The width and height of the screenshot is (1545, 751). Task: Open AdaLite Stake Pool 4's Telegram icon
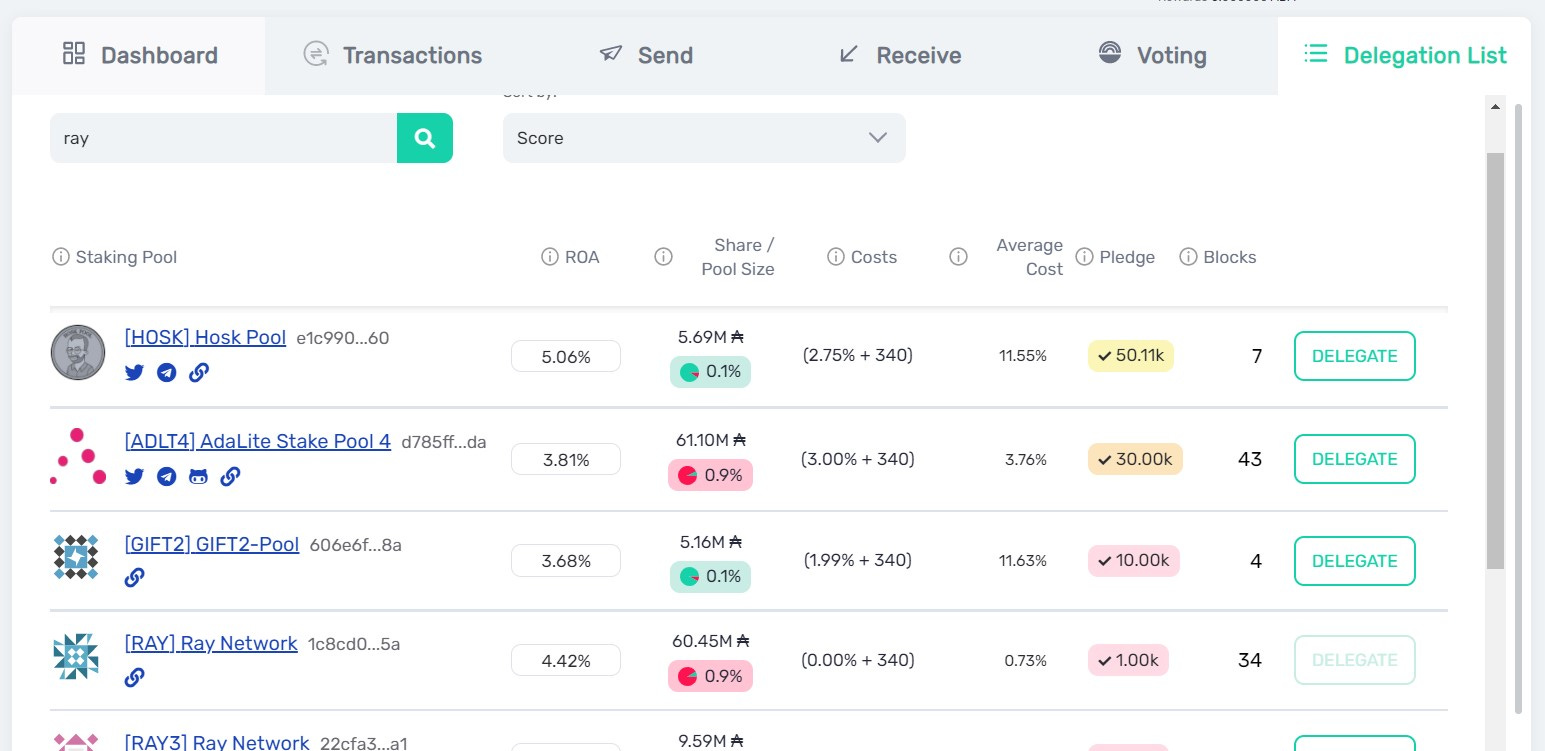click(167, 476)
